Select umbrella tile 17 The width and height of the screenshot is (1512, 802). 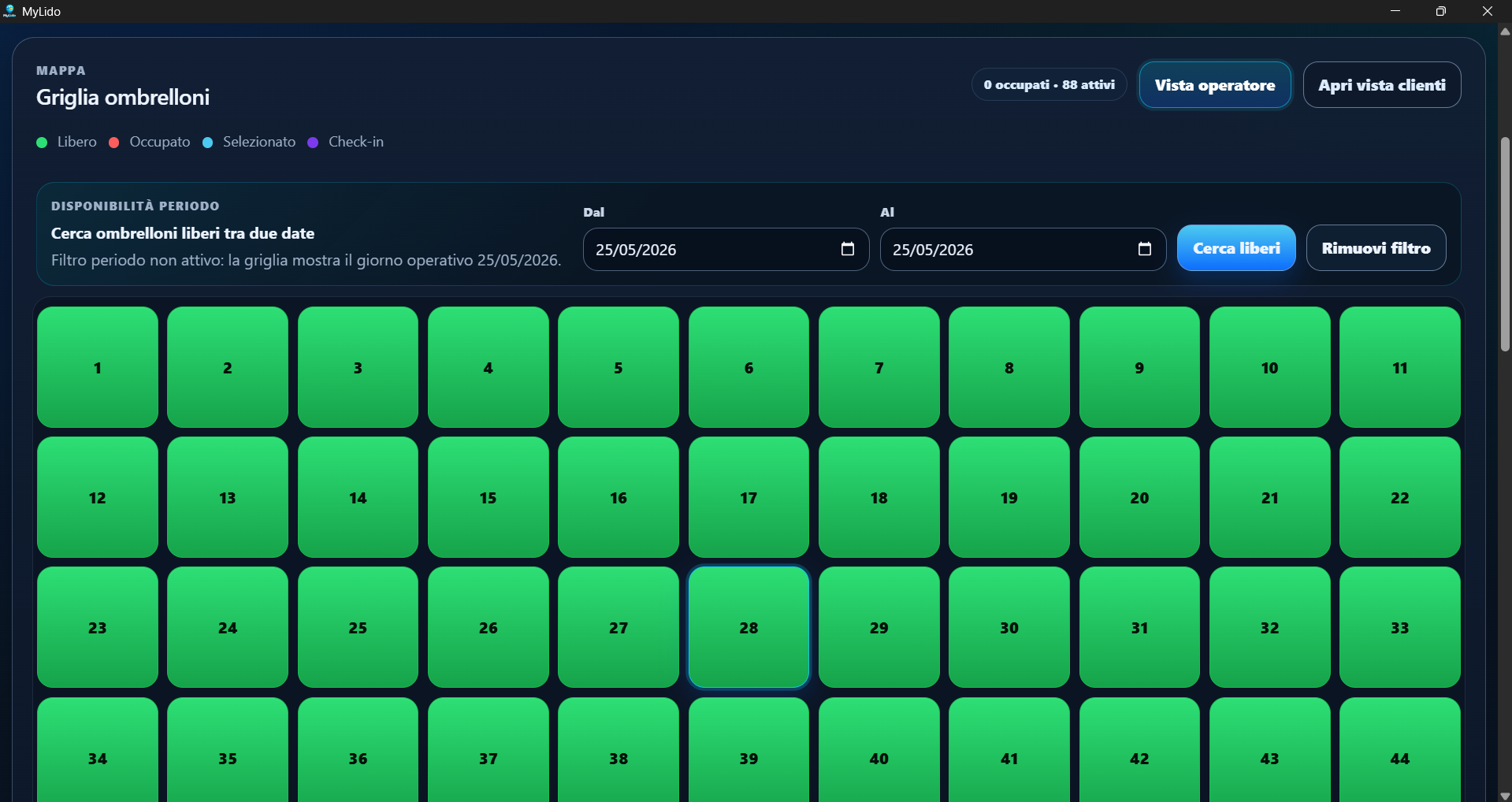click(x=749, y=498)
